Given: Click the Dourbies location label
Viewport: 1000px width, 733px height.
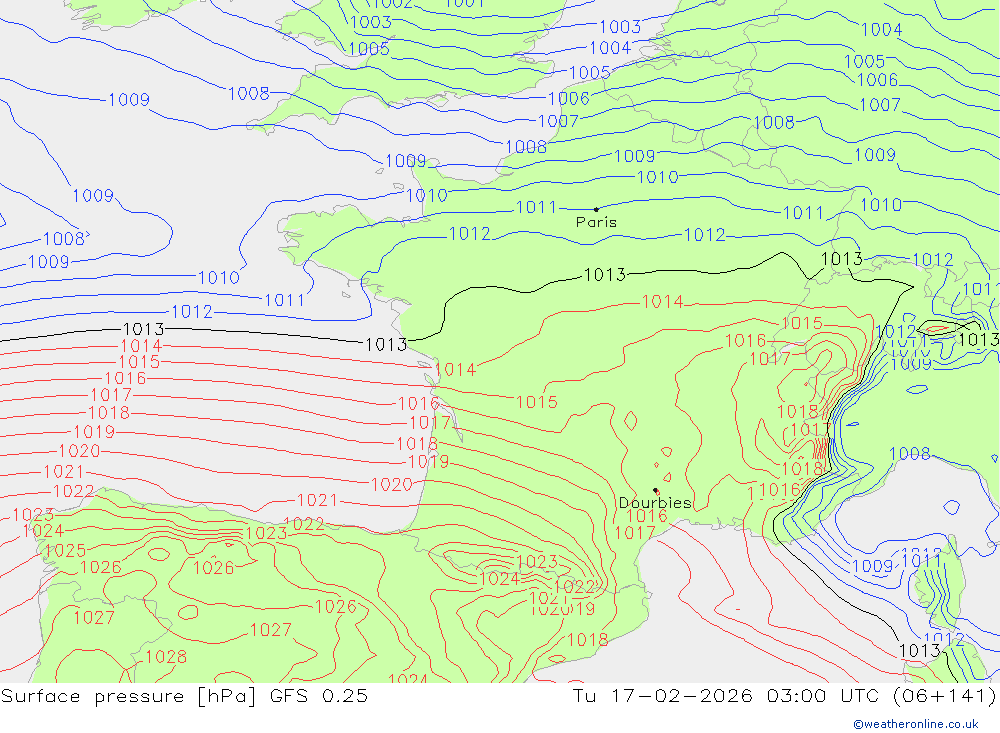Looking at the screenshot, I should coord(655,503).
